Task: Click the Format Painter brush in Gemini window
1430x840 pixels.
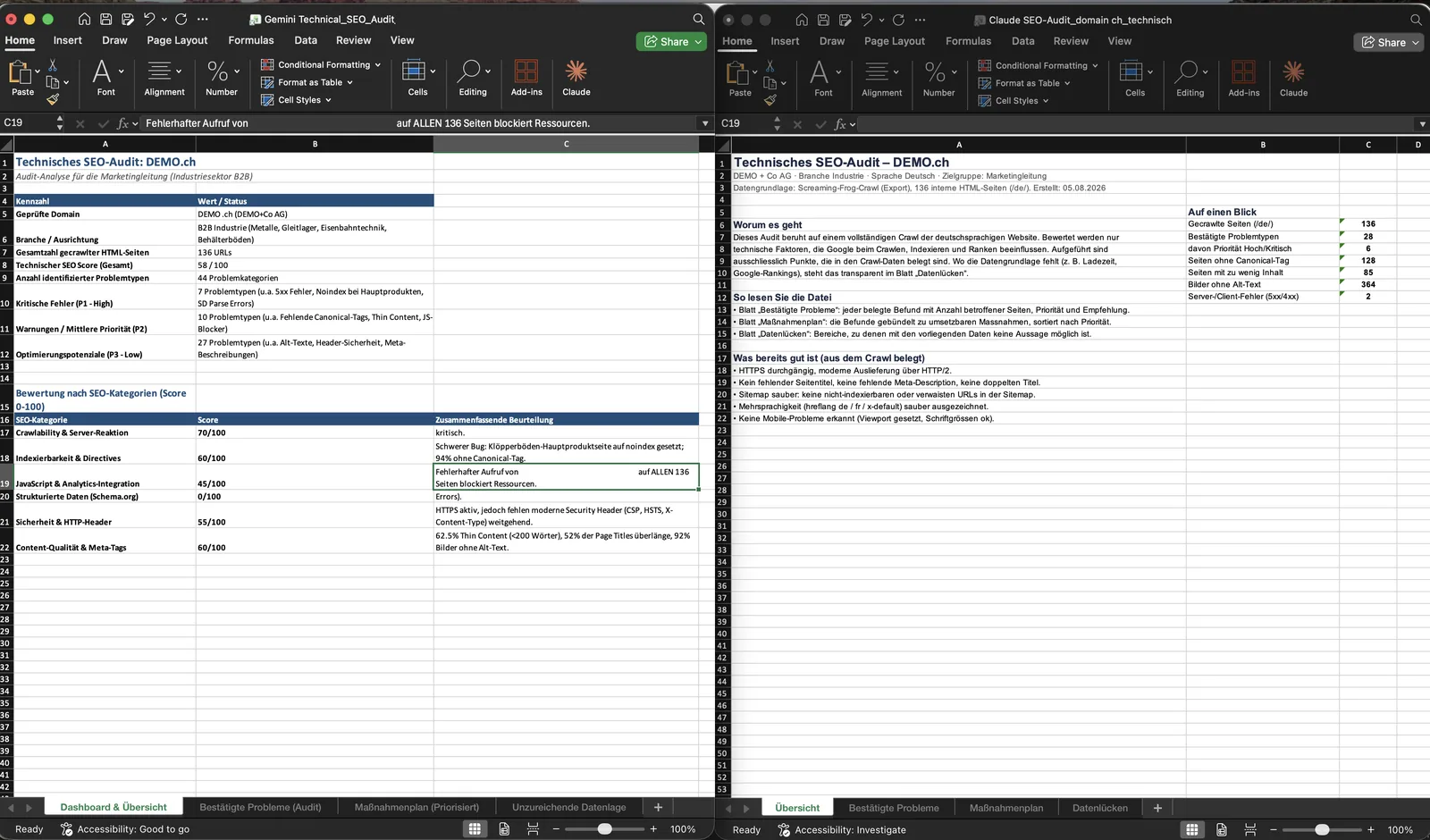Action: 53,99
